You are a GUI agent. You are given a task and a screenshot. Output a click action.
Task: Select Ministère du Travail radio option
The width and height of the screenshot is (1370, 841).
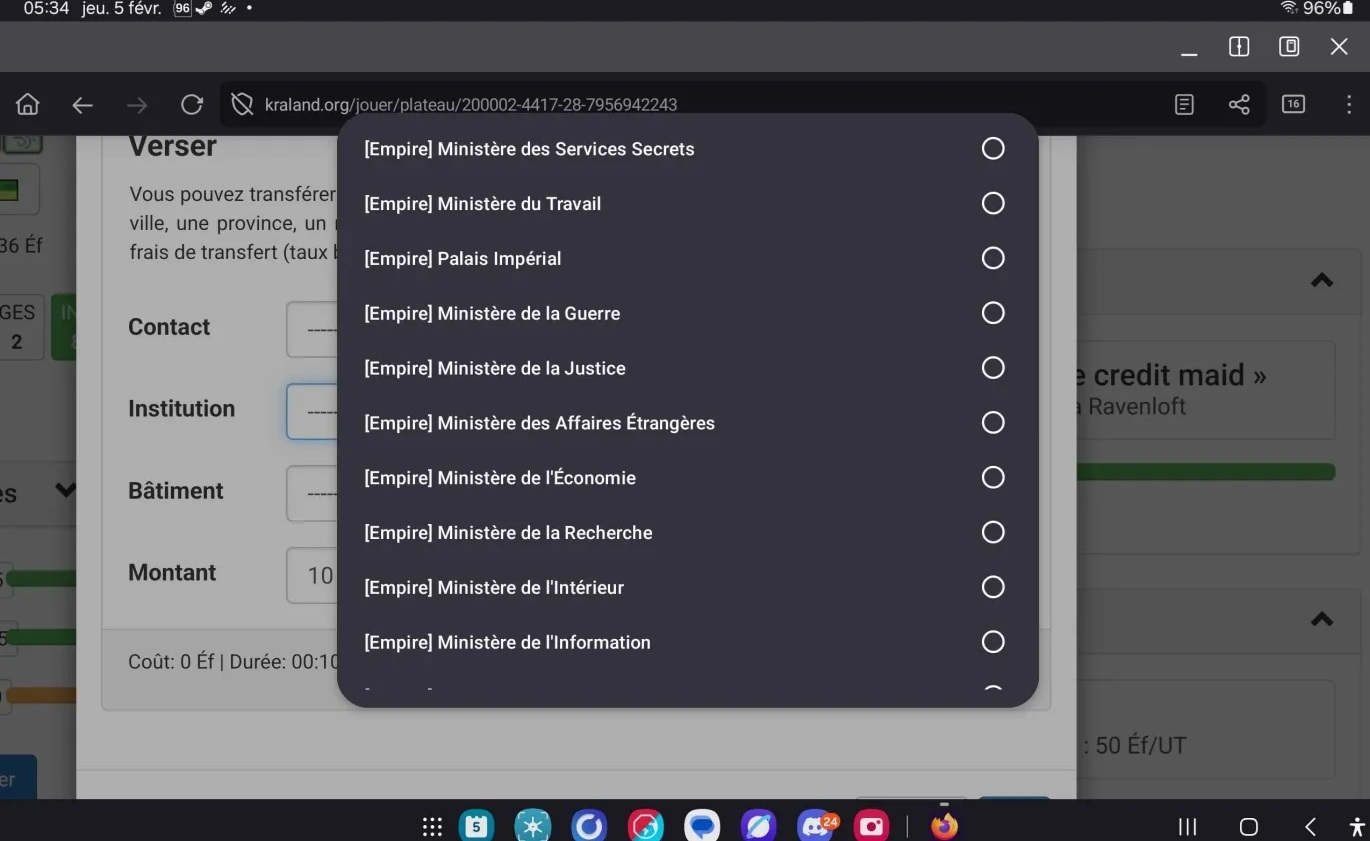[687, 204]
